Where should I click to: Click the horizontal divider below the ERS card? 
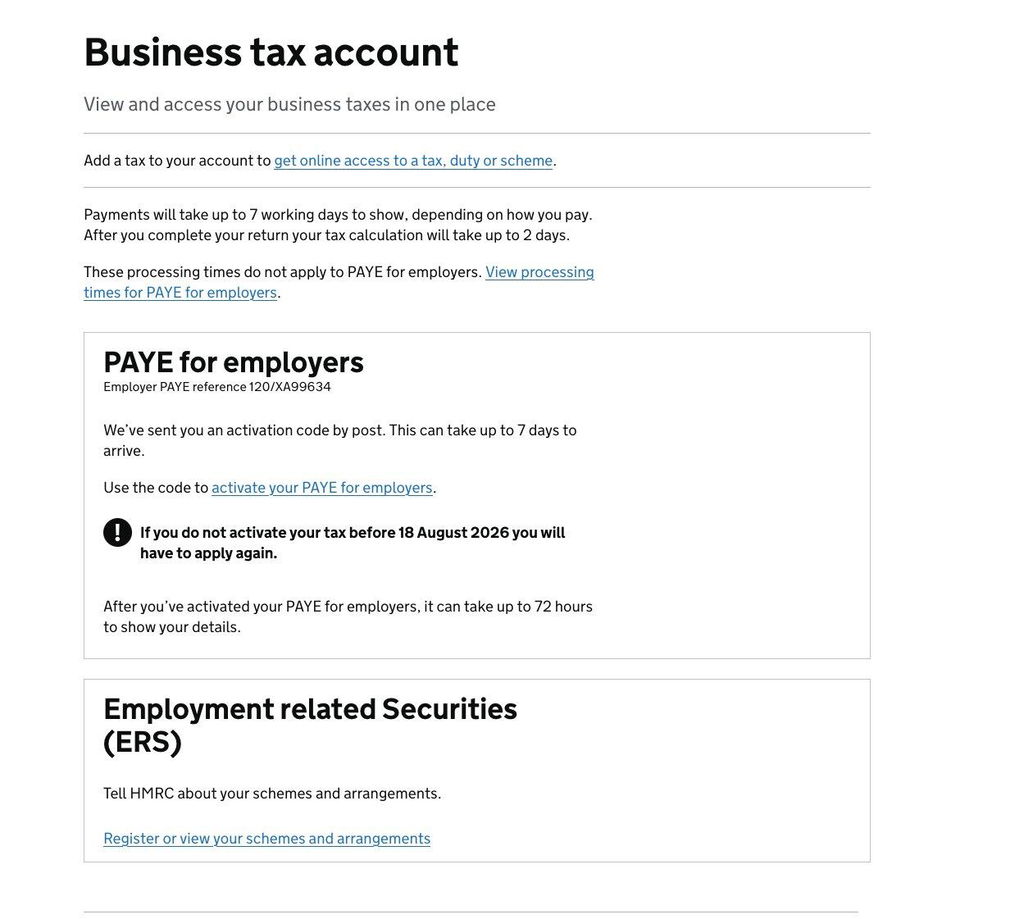(471, 912)
